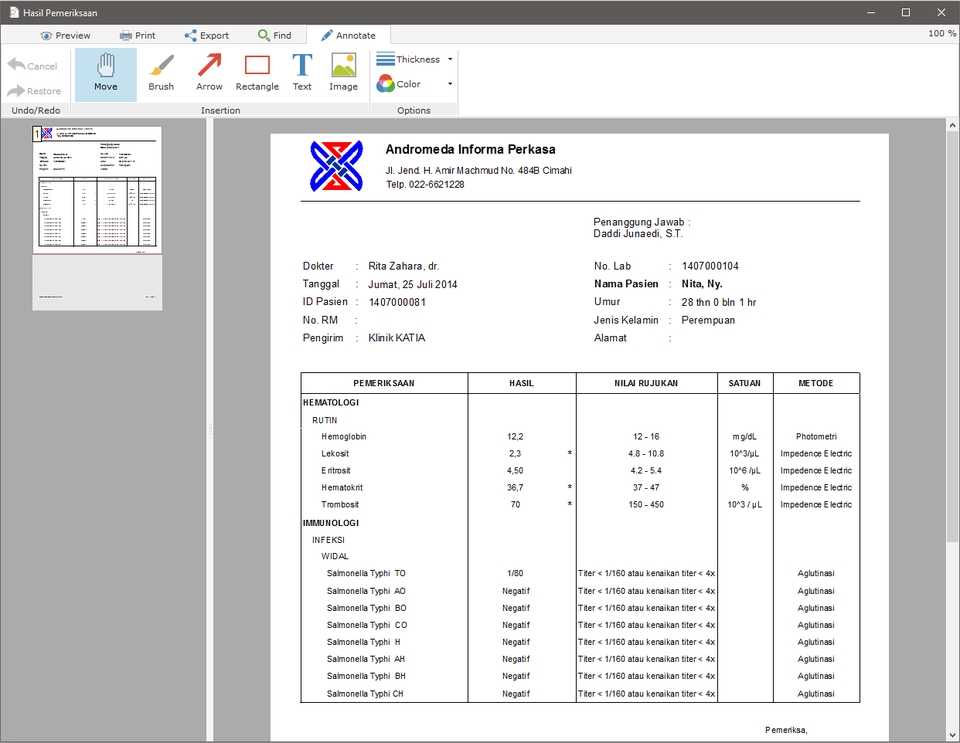Click the NILAI RUJUKAN column header
The height and width of the screenshot is (743, 960).
click(x=646, y=383)
